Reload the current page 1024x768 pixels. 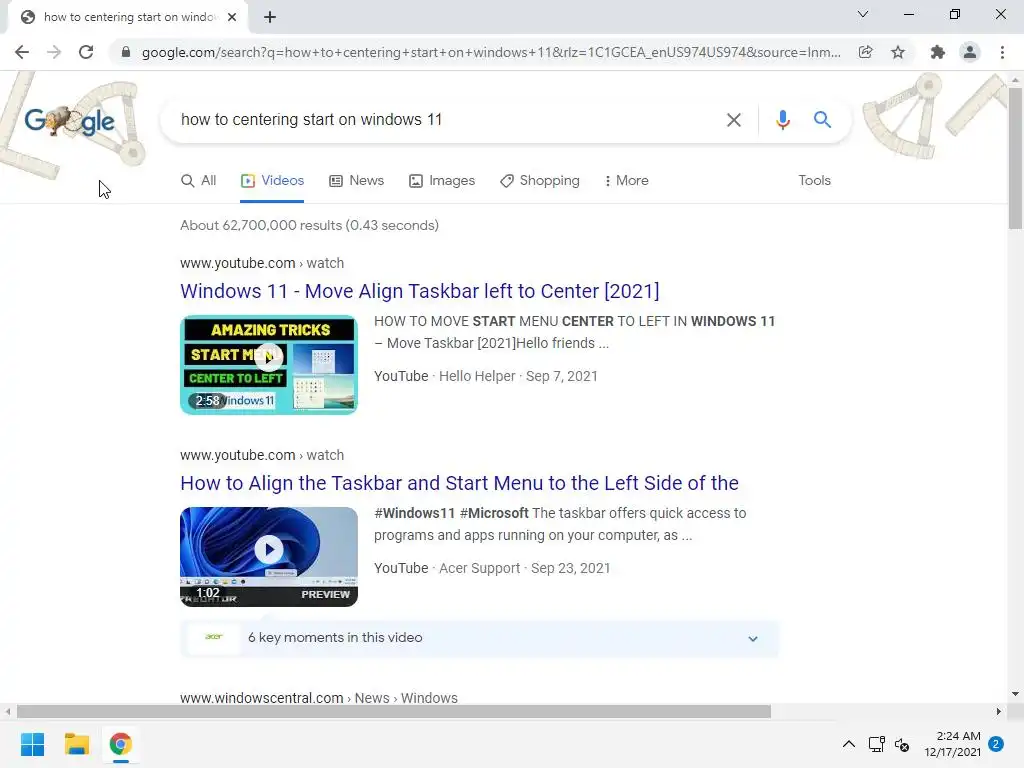tap(86, 52)
